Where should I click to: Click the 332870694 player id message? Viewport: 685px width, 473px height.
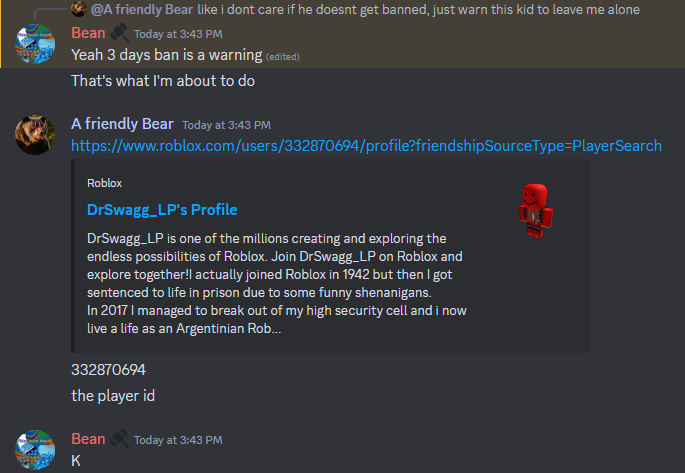click(108, 370)
